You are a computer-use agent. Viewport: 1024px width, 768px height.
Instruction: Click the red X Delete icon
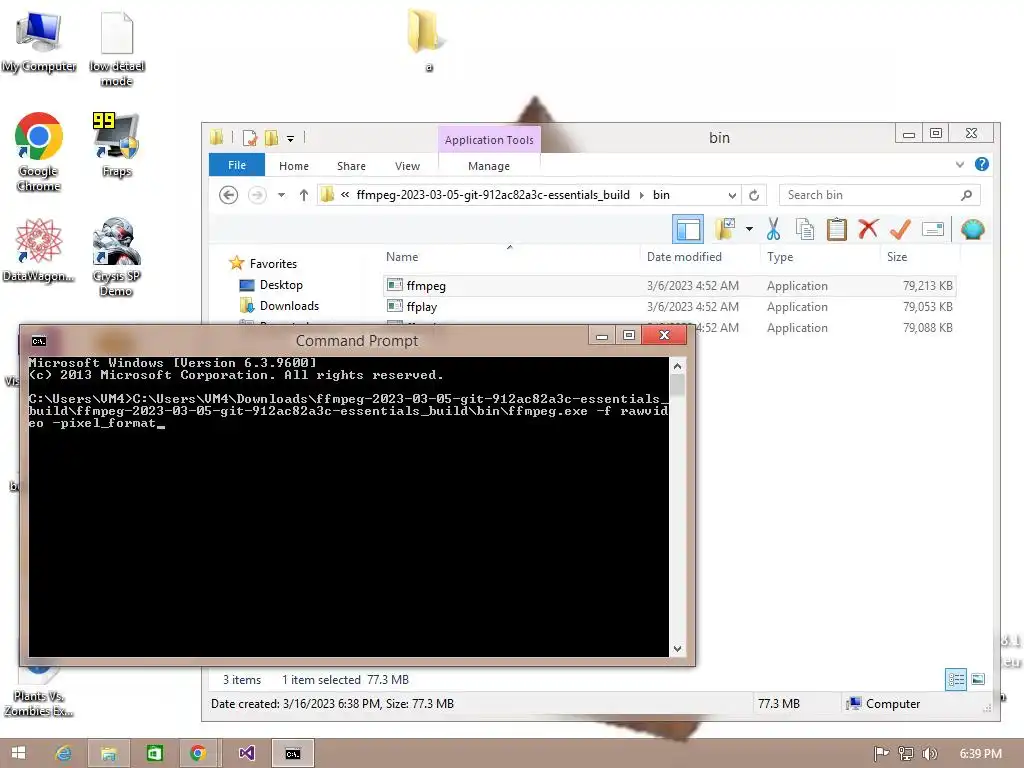point(868,229)
